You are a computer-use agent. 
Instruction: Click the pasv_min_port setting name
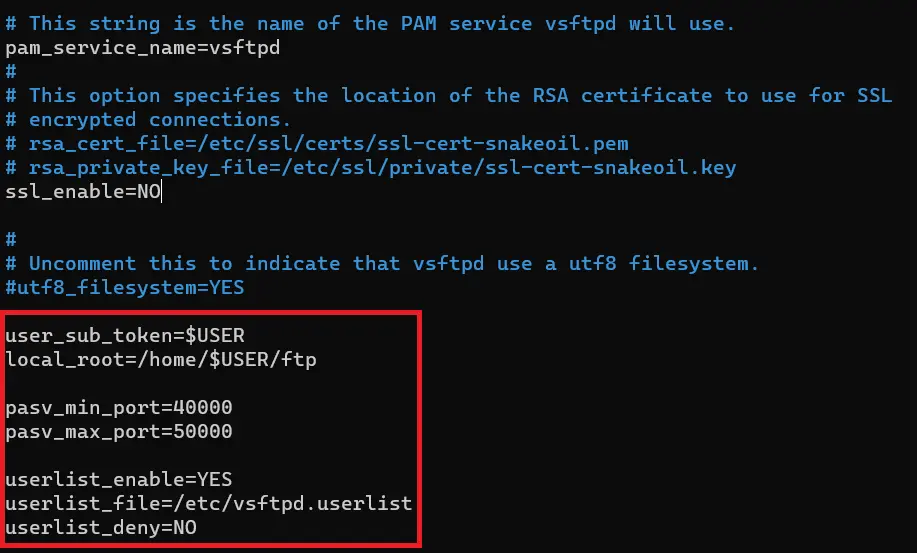(x=83, y=407)
